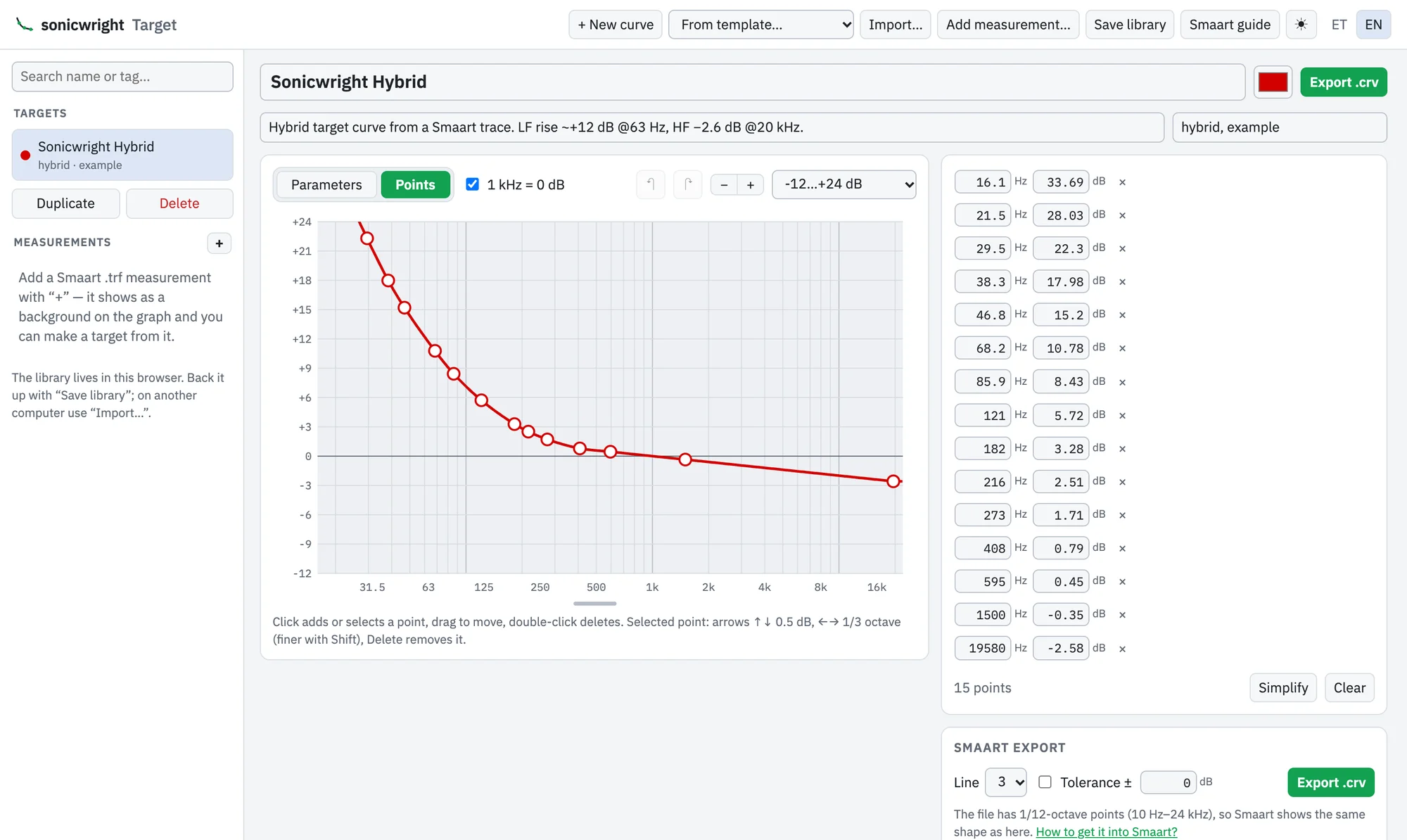Select Sonicwright Hybrid target in list
This screenshot has height=840, width=1407.
coord(122,155)
